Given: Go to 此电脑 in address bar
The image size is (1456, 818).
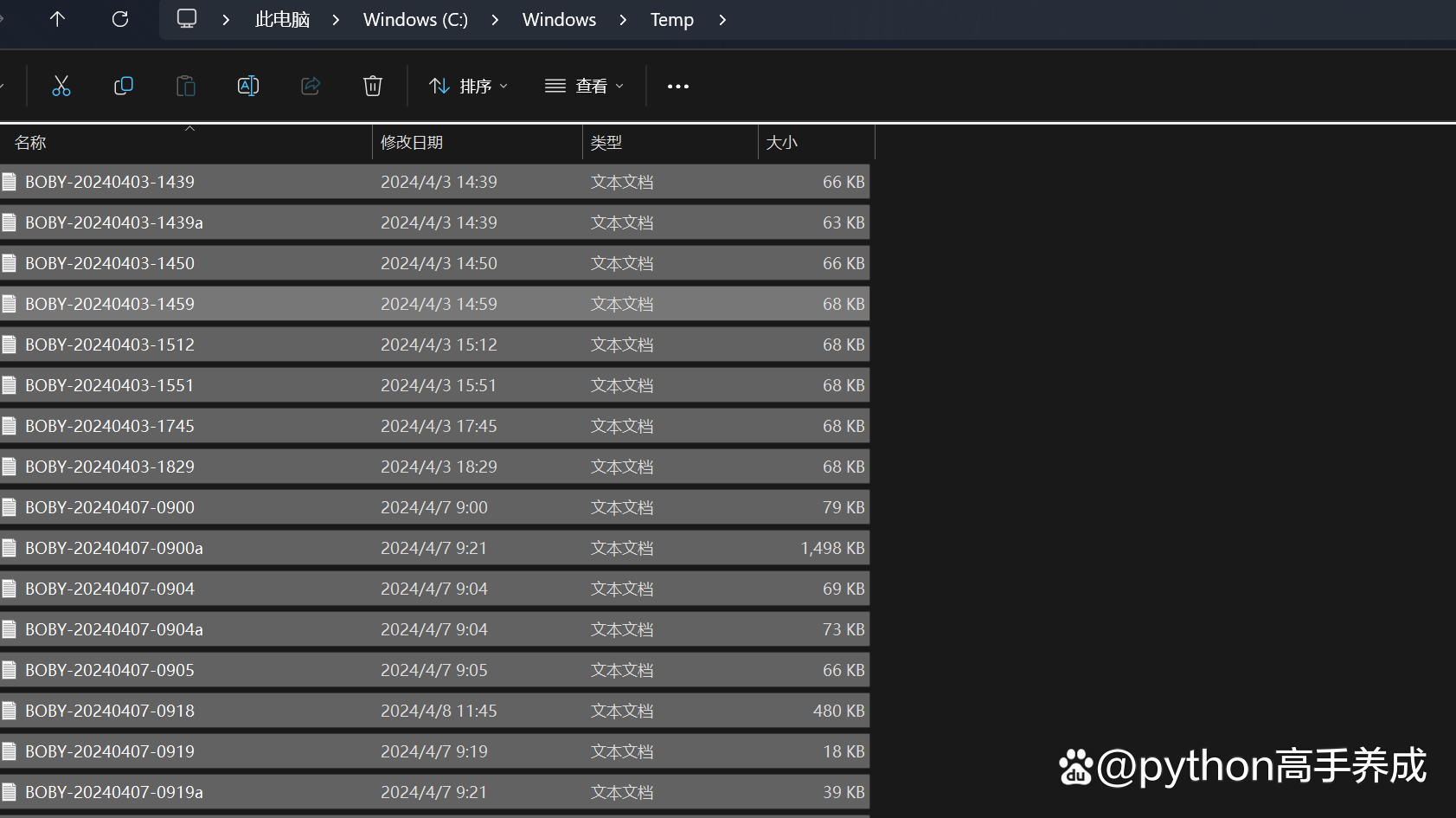Looking at the screenshot, I should (282, 19).
